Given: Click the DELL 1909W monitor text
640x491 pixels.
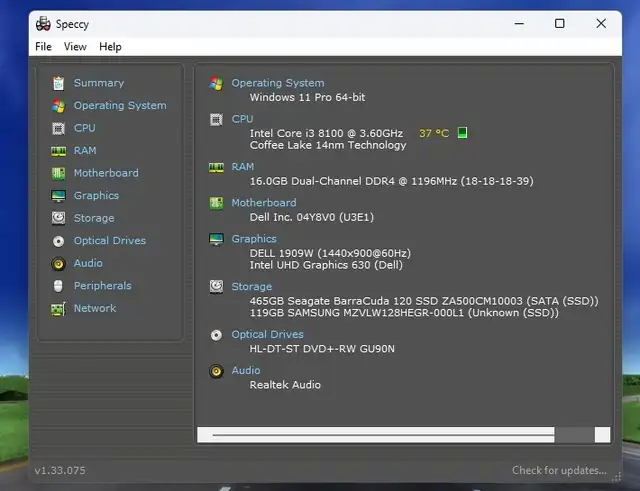Looking at the screenshot, I should point(330,253).
